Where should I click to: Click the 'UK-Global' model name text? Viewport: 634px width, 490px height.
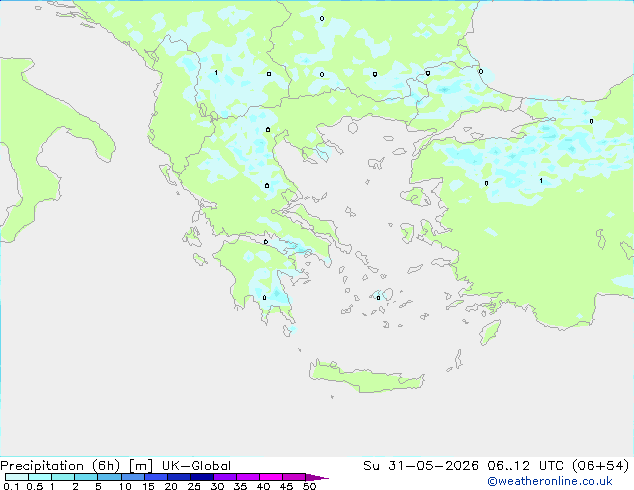[x=196, y=466]
